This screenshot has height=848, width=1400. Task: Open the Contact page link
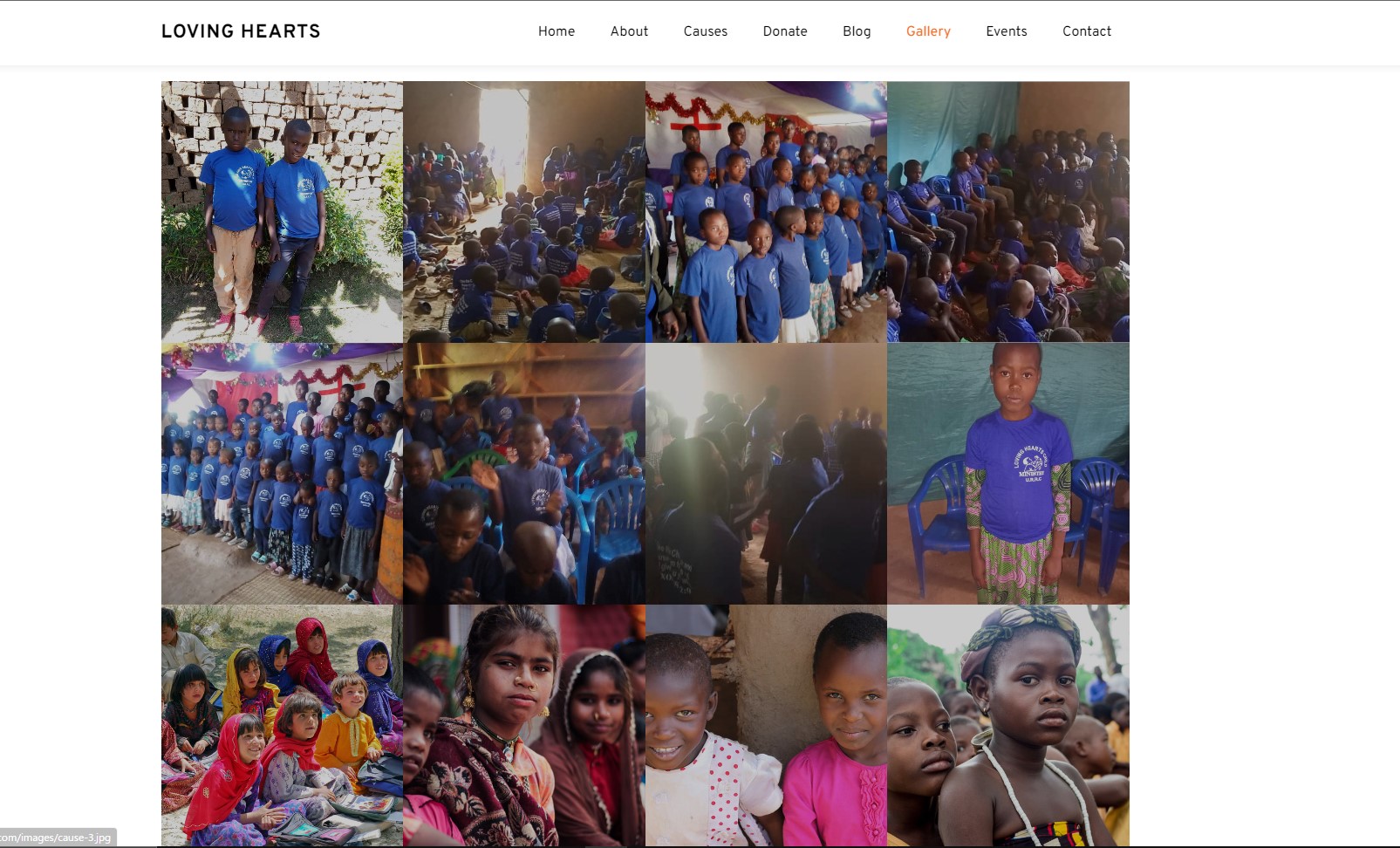(x=1087, y=31)
